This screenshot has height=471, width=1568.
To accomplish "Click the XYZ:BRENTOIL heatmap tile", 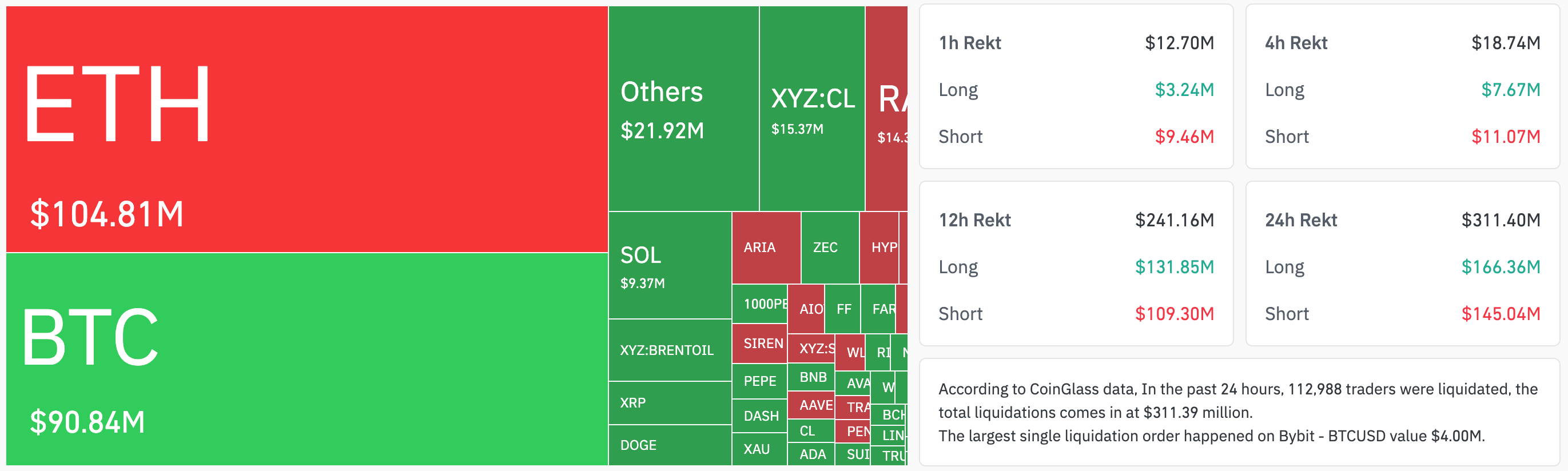I will 670,350.
